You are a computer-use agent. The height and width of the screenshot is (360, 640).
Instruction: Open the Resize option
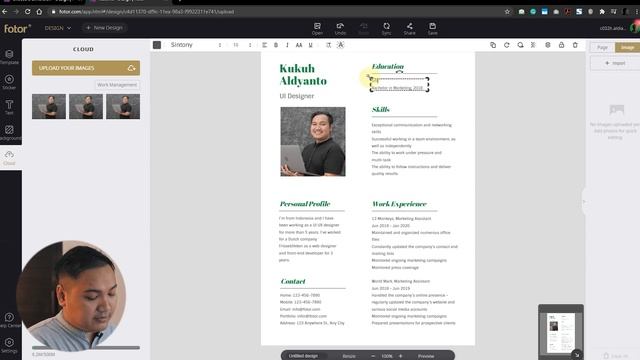point(349,356)
